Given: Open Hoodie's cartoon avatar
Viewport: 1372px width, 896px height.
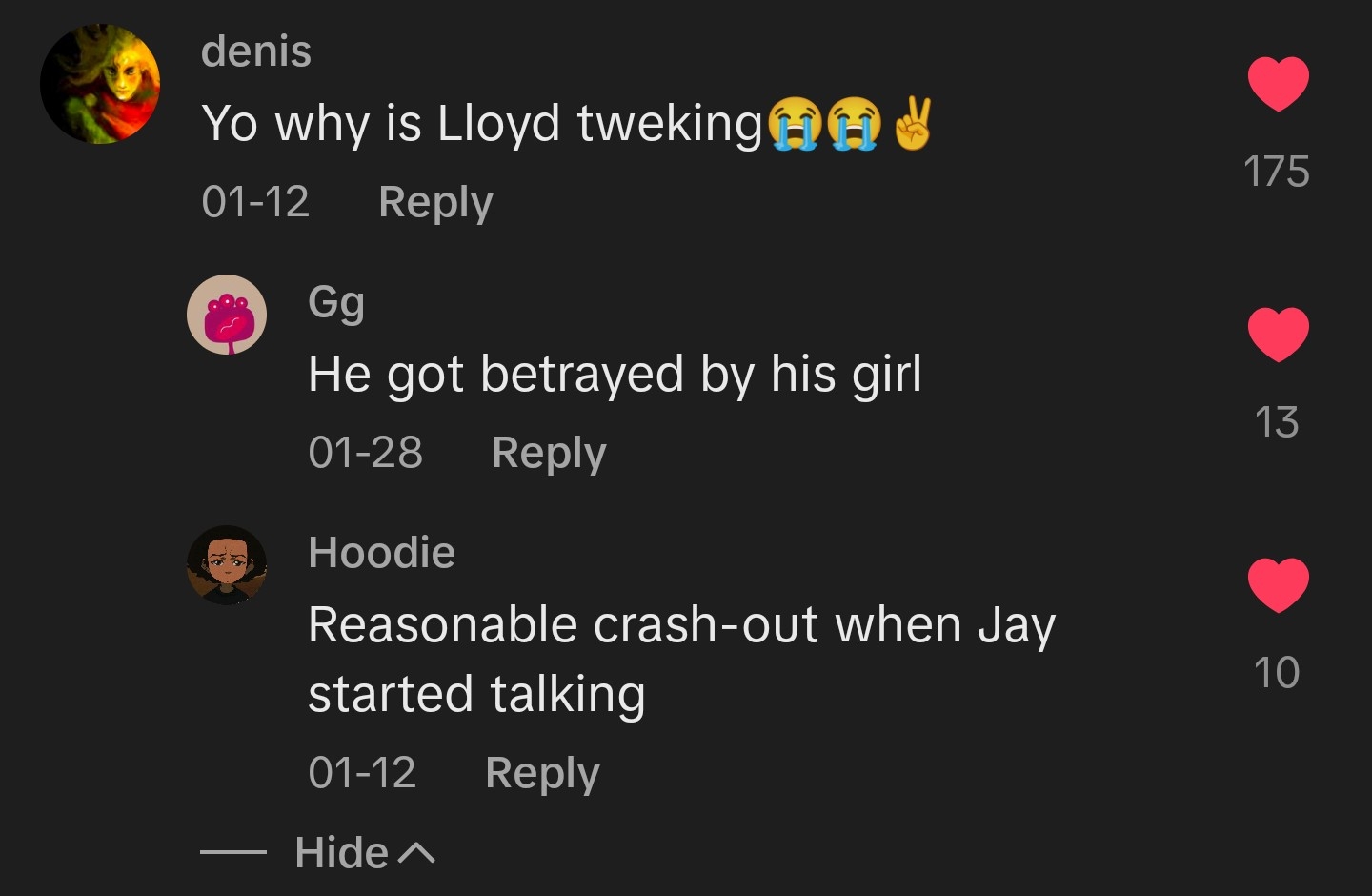Looking at the screenshot, I should 227,565.
